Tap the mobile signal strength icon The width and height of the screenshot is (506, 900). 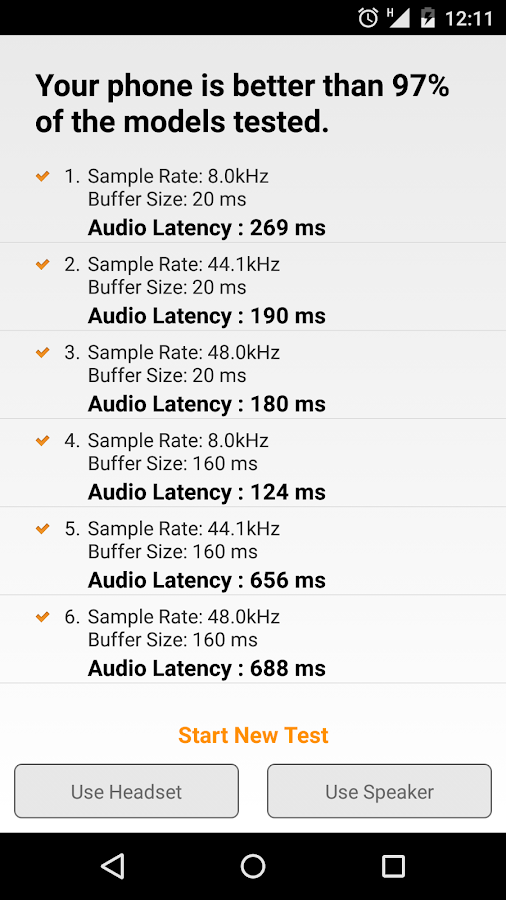(x=398, y=17)
